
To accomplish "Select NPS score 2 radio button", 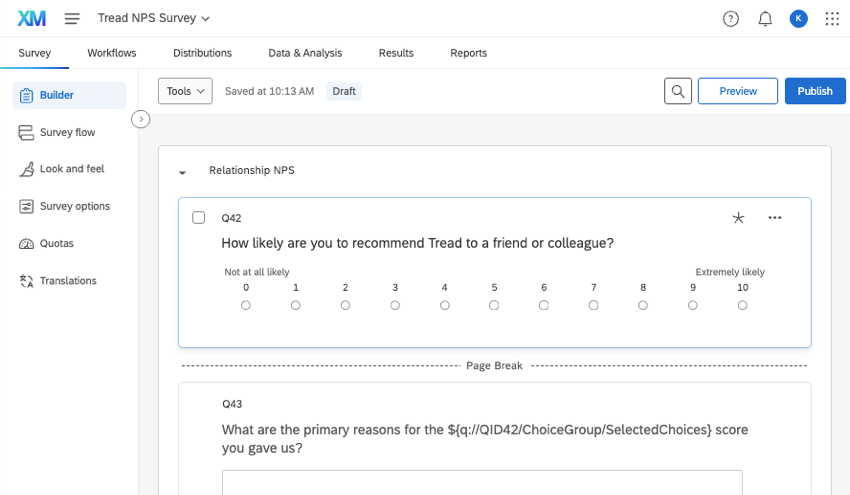I will click(x=345, y=305).
